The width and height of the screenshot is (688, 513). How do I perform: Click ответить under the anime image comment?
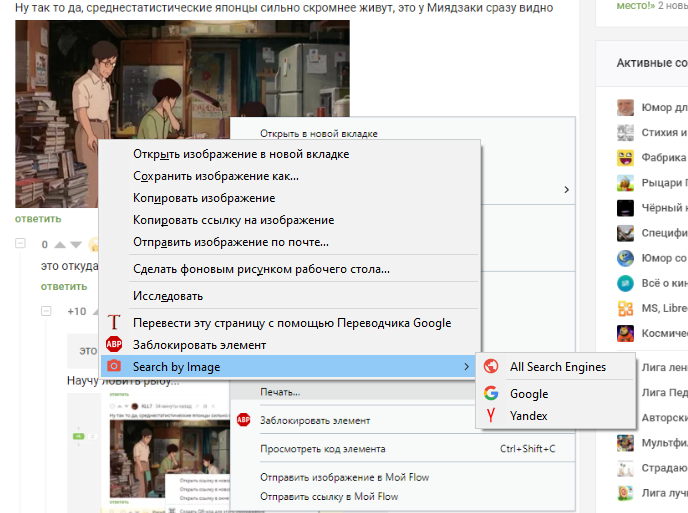pyautogui.click(x=38, y=219)
